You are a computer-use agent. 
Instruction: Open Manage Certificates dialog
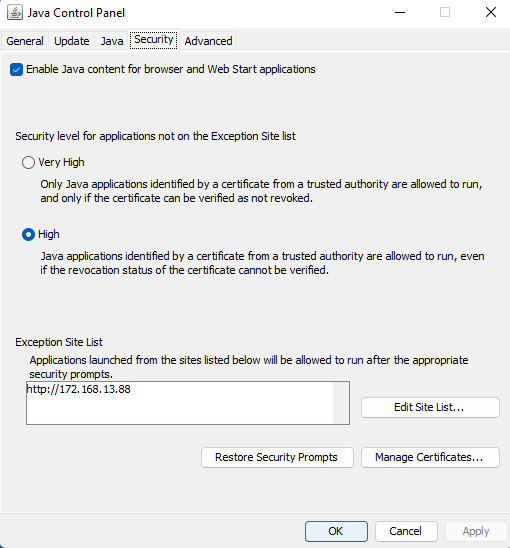[x=430, y=457]
